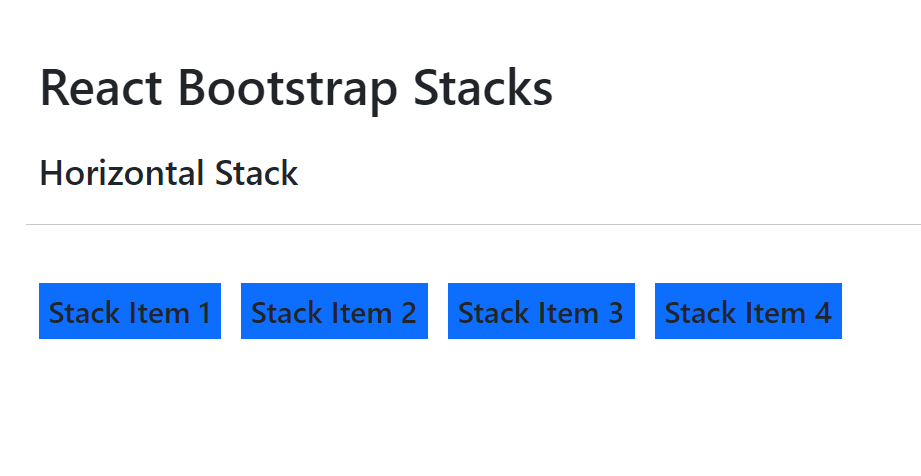Select the Stack Item 2 box
The image size is (921, 476).
(334, 311)
